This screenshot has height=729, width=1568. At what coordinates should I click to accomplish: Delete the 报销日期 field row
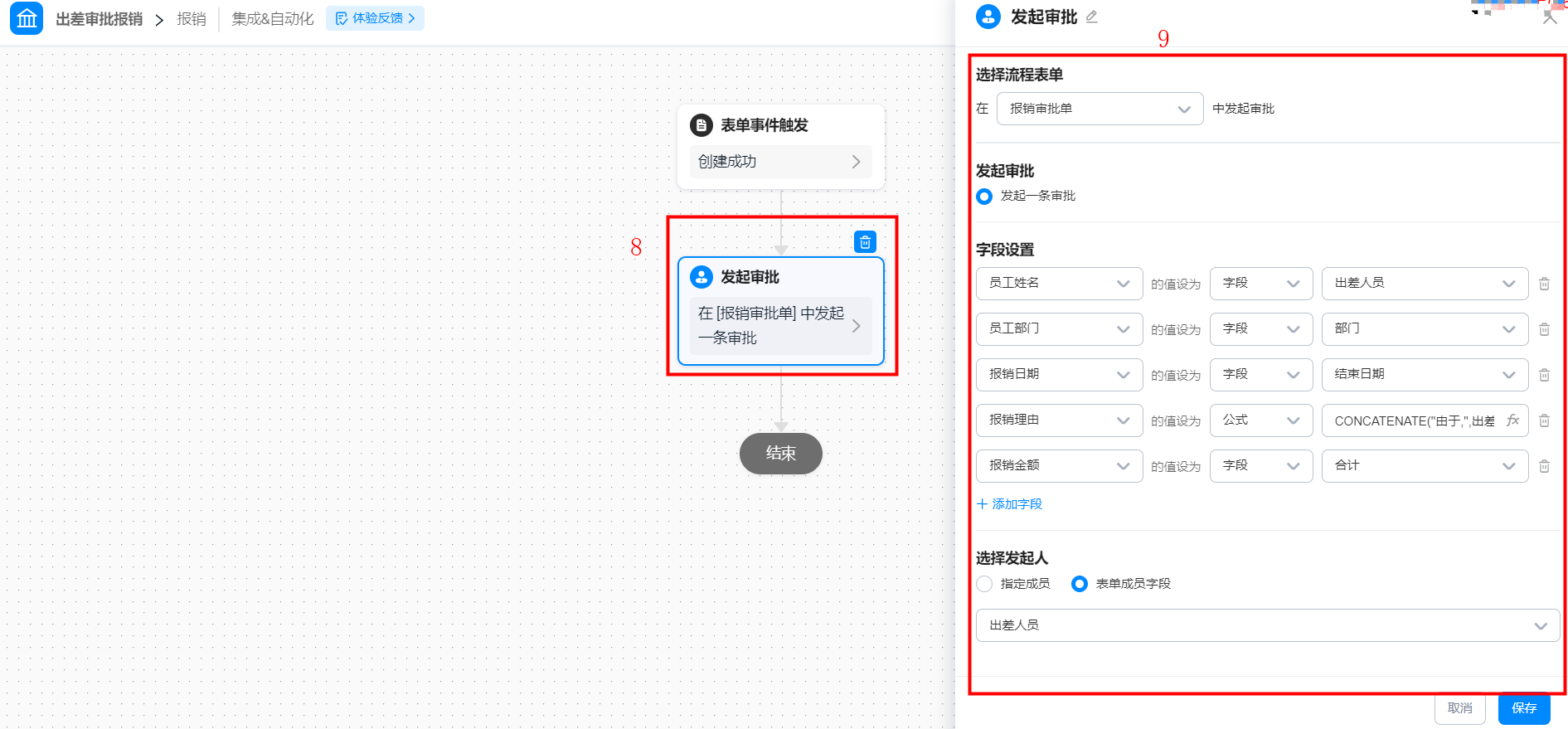[x=1544, y=375]
